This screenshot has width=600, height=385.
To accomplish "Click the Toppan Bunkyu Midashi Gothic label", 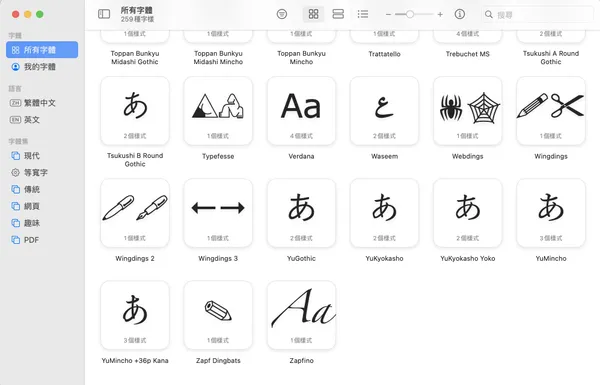I will click(x=135, y=57).
